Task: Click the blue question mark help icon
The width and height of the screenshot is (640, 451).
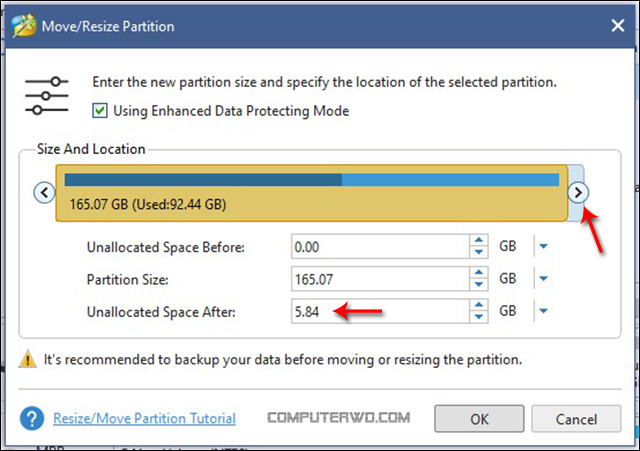Action: [x=32, y=418]
